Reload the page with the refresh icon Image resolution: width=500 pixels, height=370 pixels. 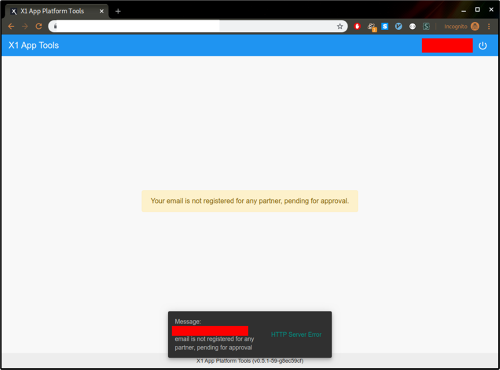coord(39,26)
